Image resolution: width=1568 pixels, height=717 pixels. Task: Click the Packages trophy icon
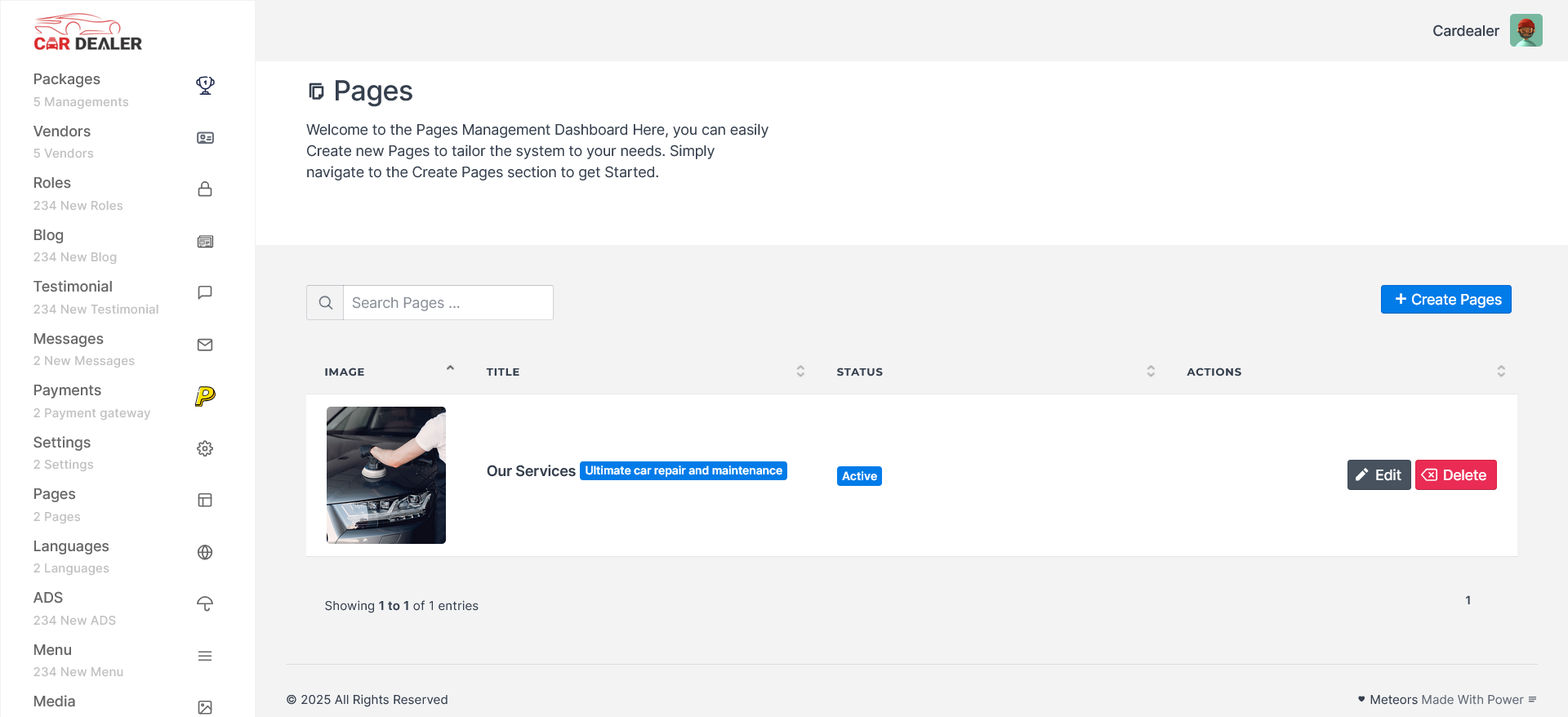pos(205,85)
